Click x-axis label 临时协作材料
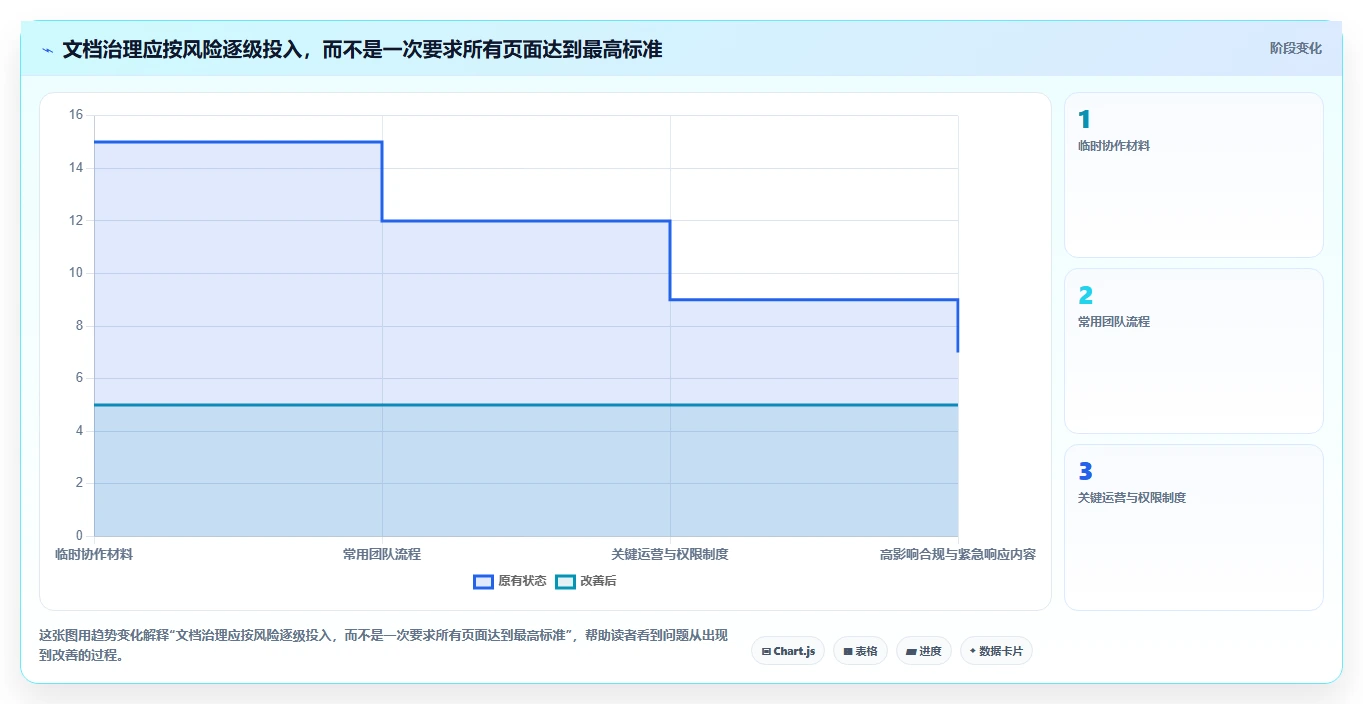1363x704 pixels. pyautogui.click(x=94, y=554)
